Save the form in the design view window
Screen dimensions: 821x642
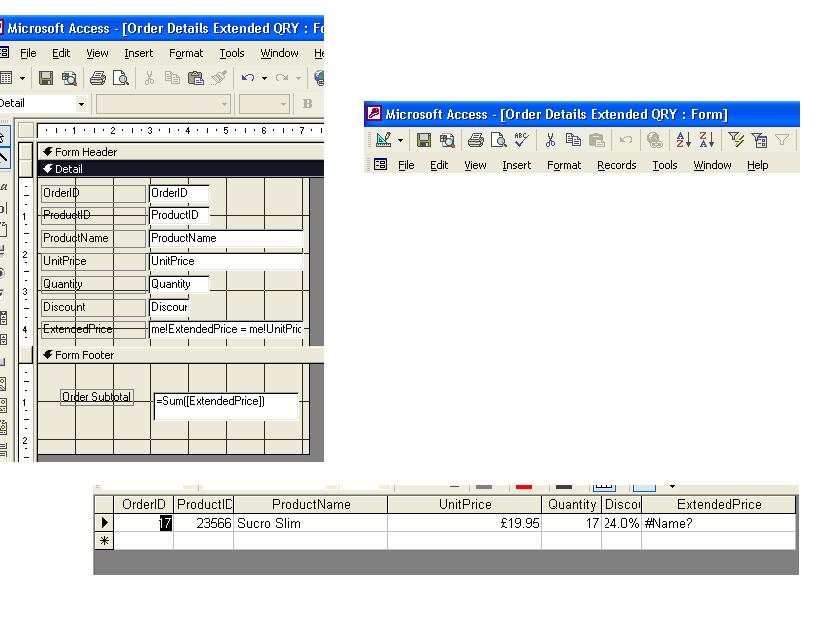(46, 79)
